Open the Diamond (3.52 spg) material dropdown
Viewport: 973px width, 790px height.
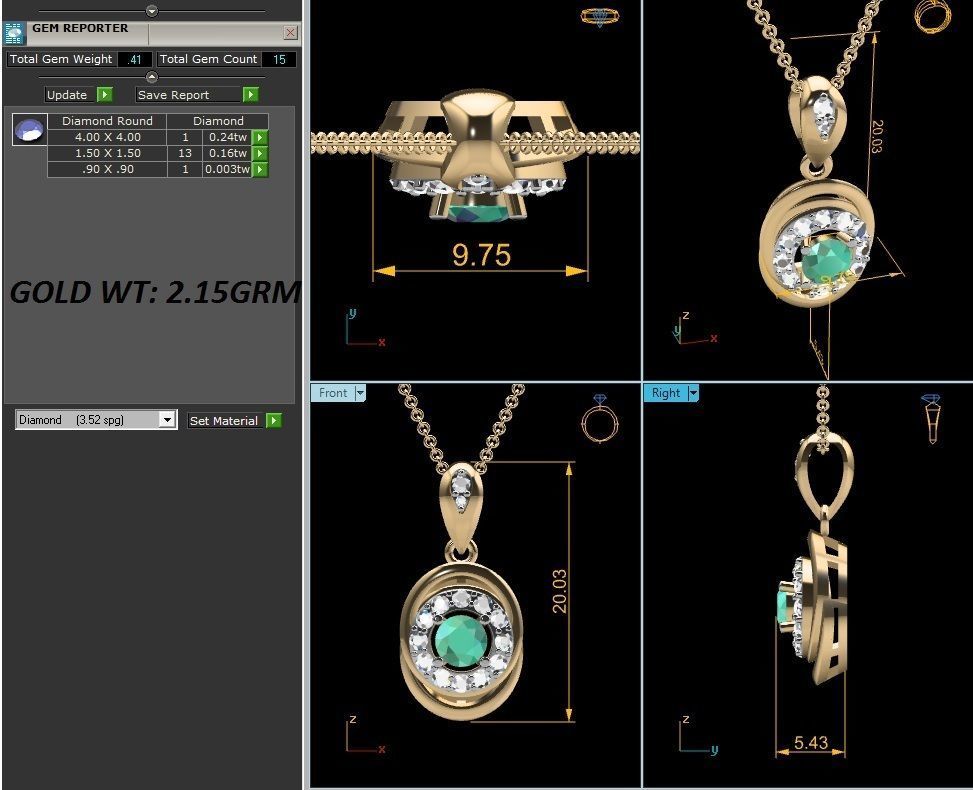point(166,420)
